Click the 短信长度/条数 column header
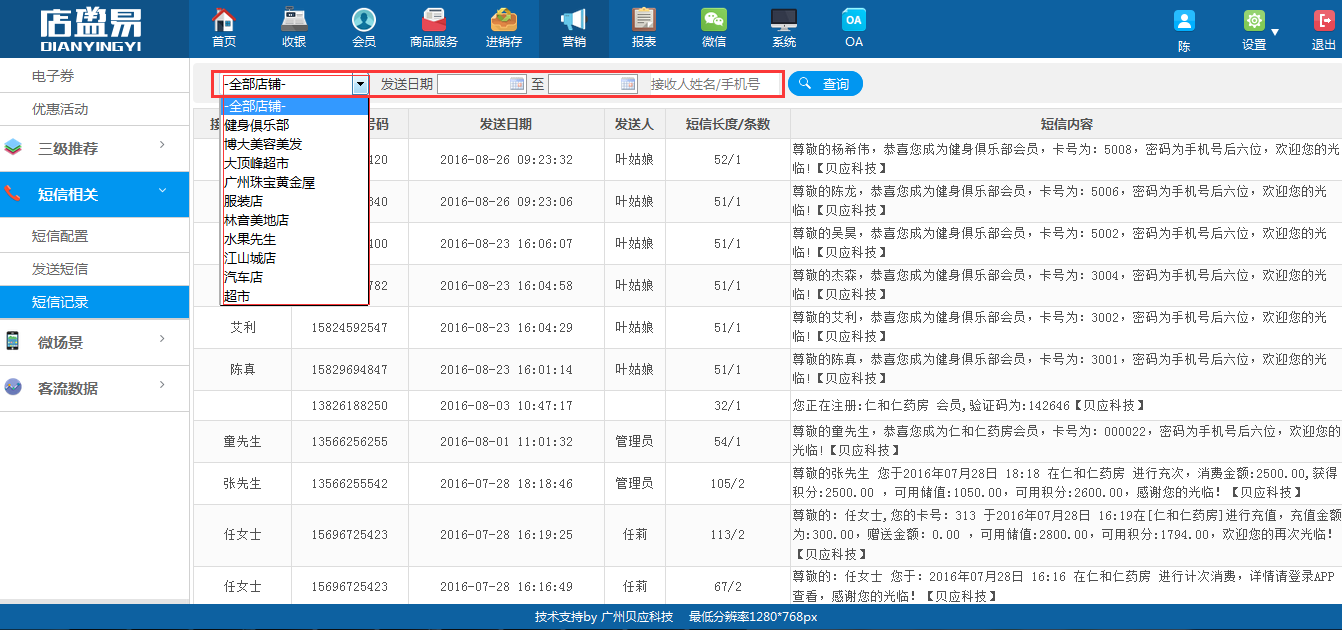The width and height of the screenshot is (1342, 630). tap(728, 124)
